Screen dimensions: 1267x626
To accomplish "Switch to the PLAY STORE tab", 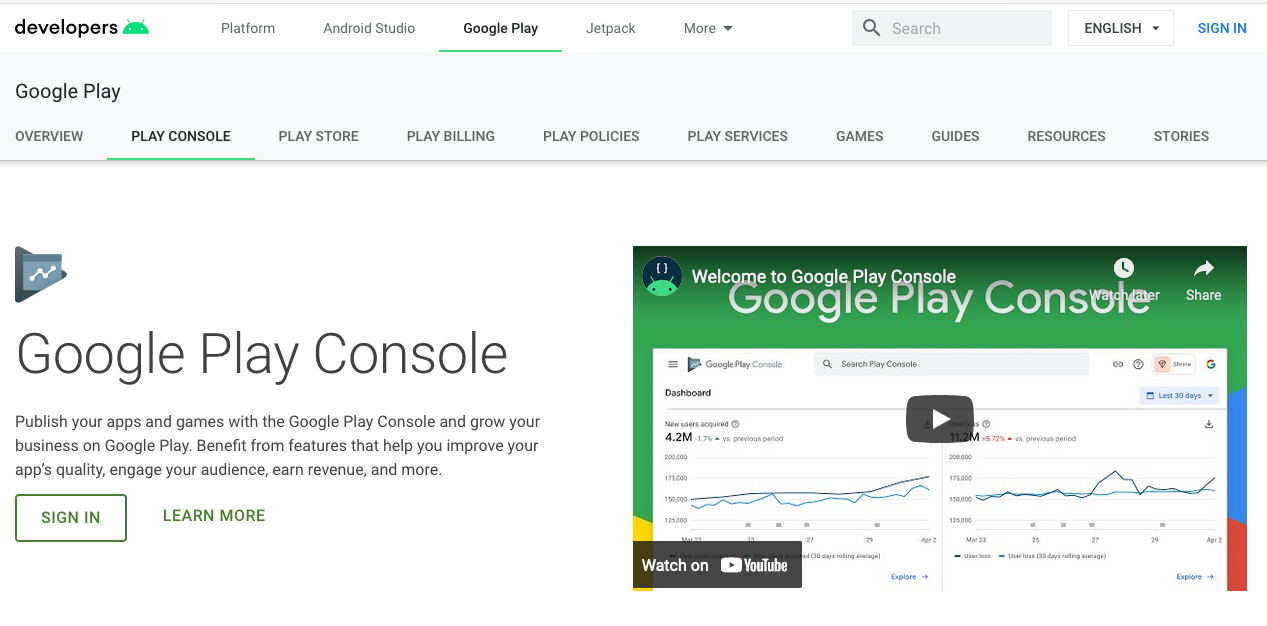I will point(319,136).
